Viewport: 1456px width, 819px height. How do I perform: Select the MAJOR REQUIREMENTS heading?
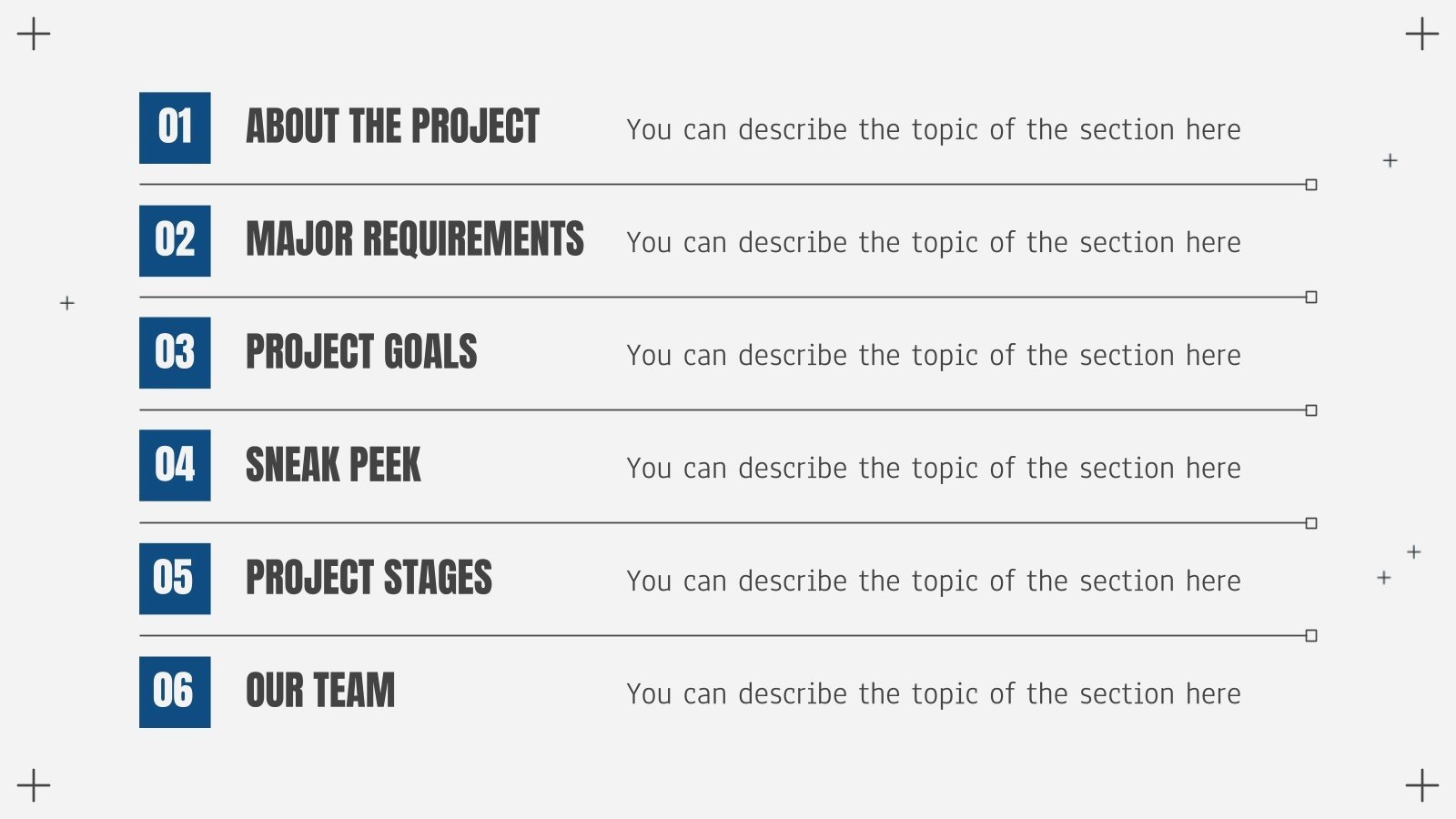coord(414,239)
